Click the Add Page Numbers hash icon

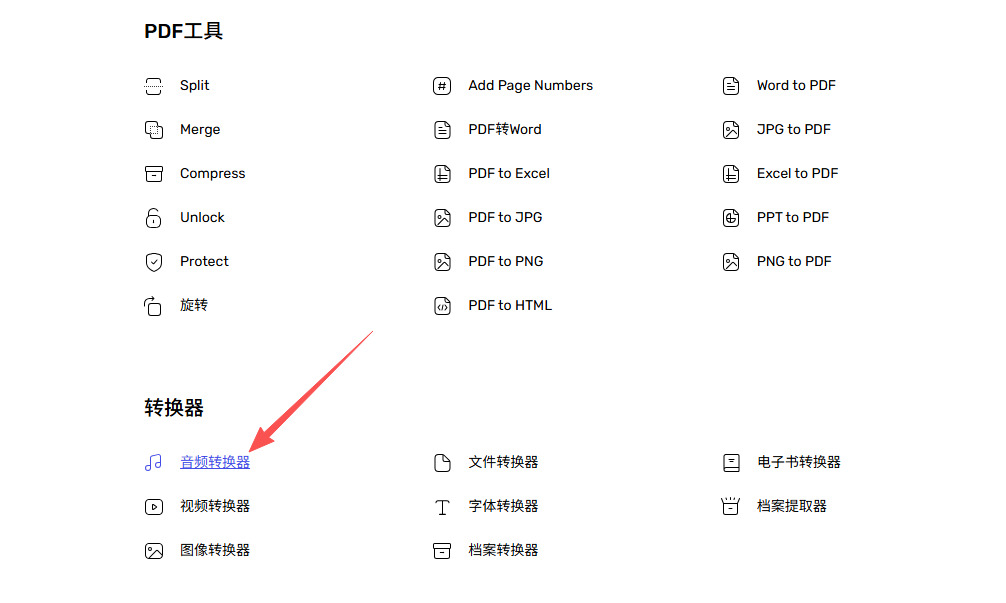pos(442,86)
